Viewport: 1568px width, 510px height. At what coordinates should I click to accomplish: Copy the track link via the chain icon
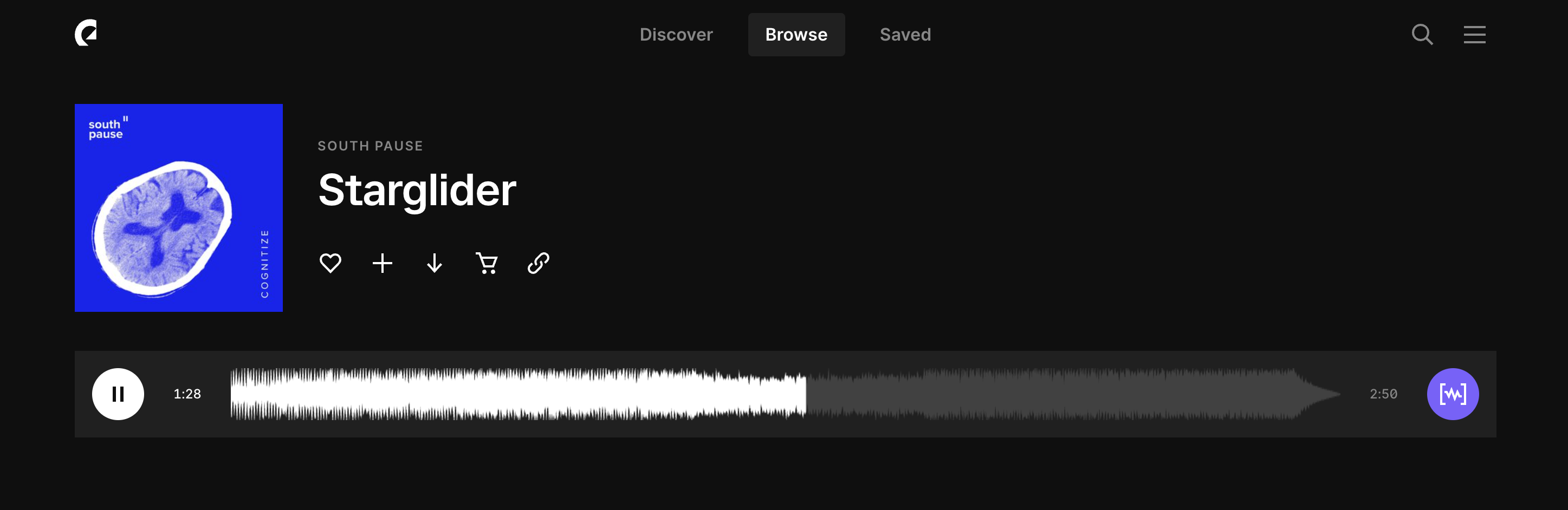pyautogui.click(x=538, y=263)
